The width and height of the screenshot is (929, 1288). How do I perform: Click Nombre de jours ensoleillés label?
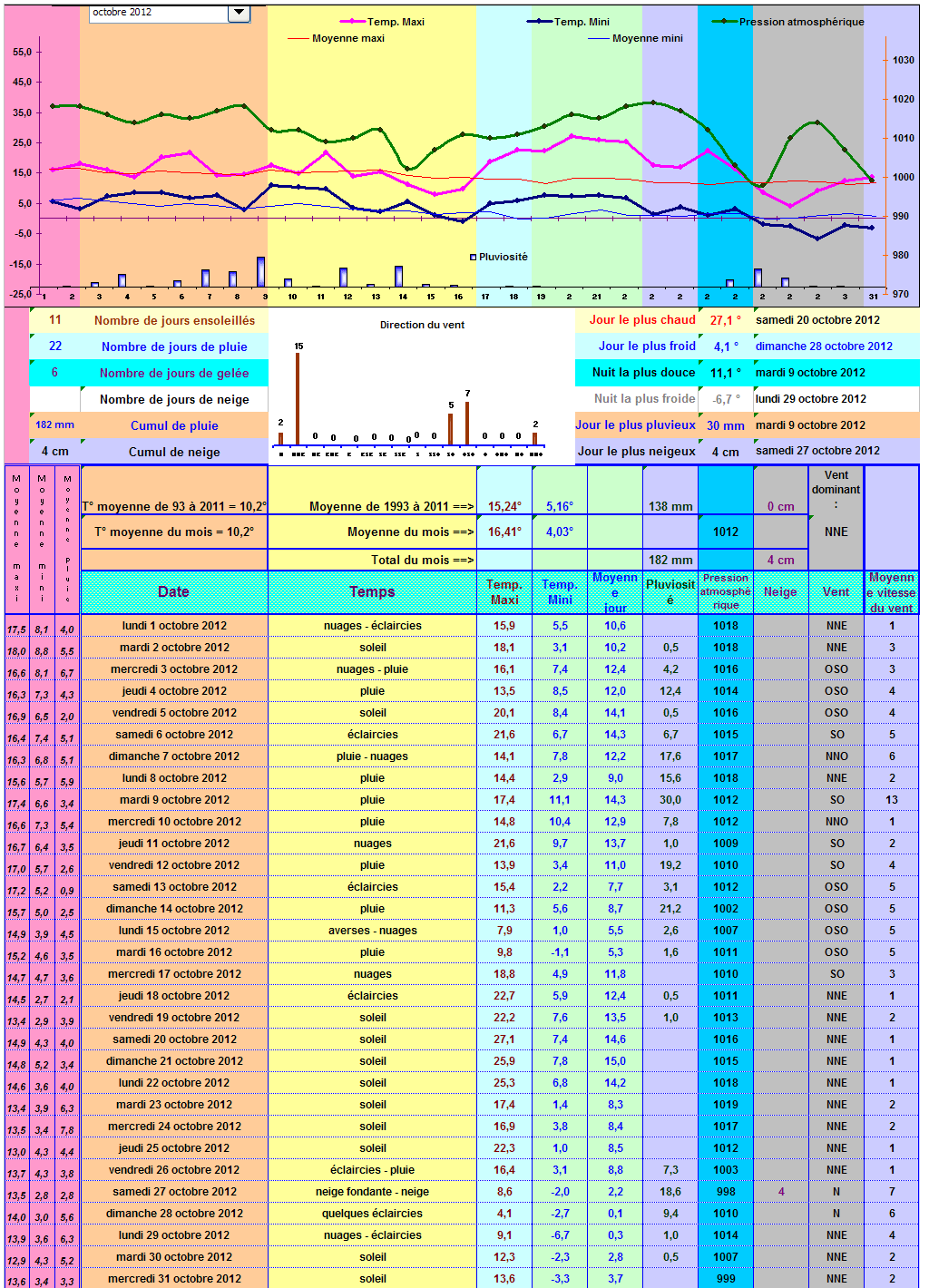point(175,320)
